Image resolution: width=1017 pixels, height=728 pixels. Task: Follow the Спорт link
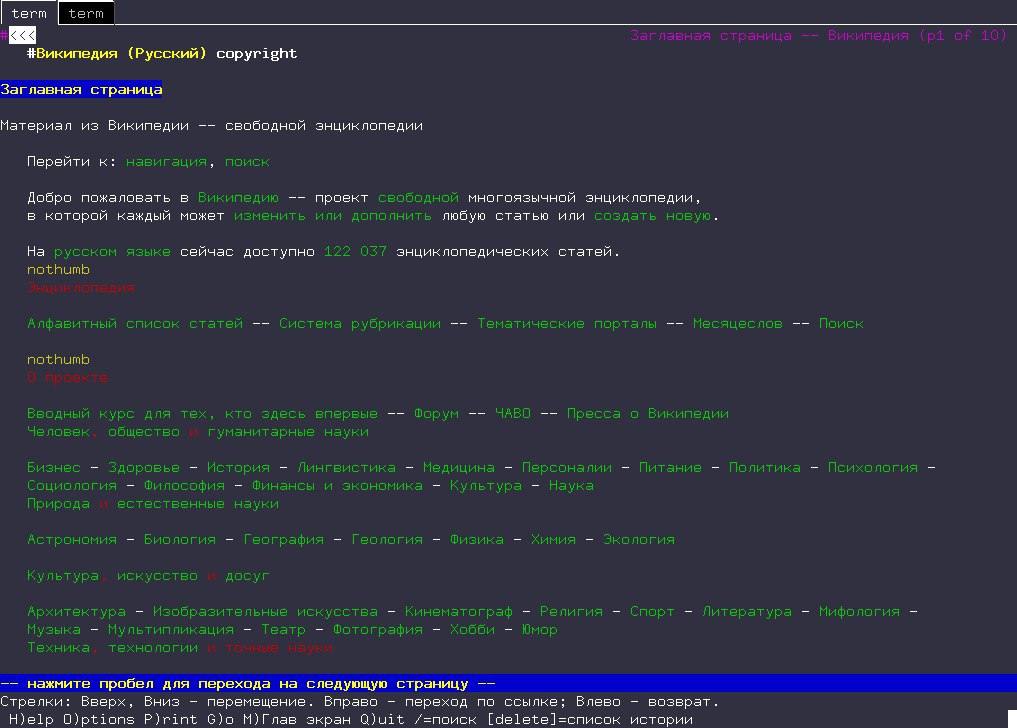652,611
